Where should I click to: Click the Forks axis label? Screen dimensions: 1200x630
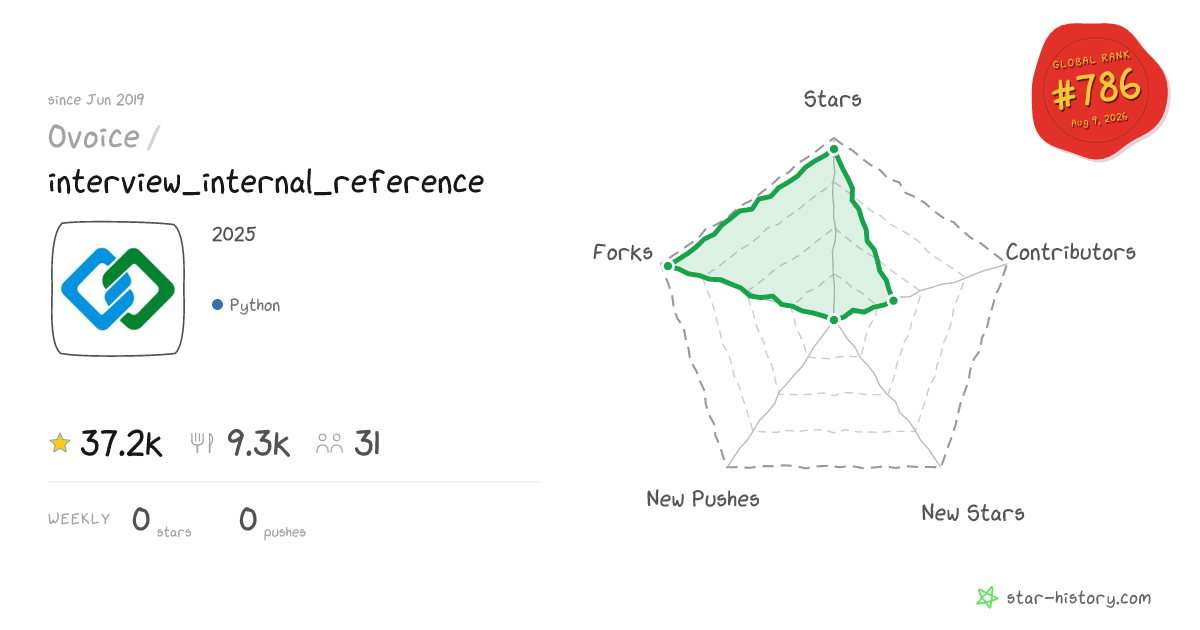tap(623, 252)
